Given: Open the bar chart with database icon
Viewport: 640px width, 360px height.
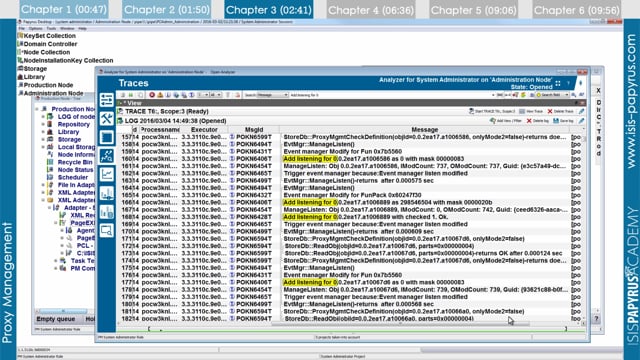Looking at the screenshot, I should 107,212.
